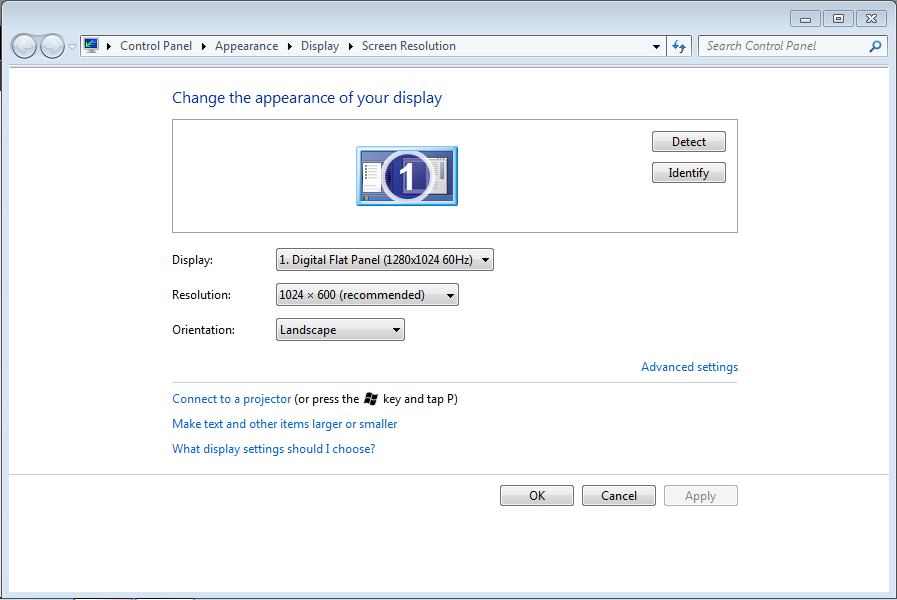The image size is (897, 600).
Task: Open the recent pages dropdown arrow
Action: point(73,47)
